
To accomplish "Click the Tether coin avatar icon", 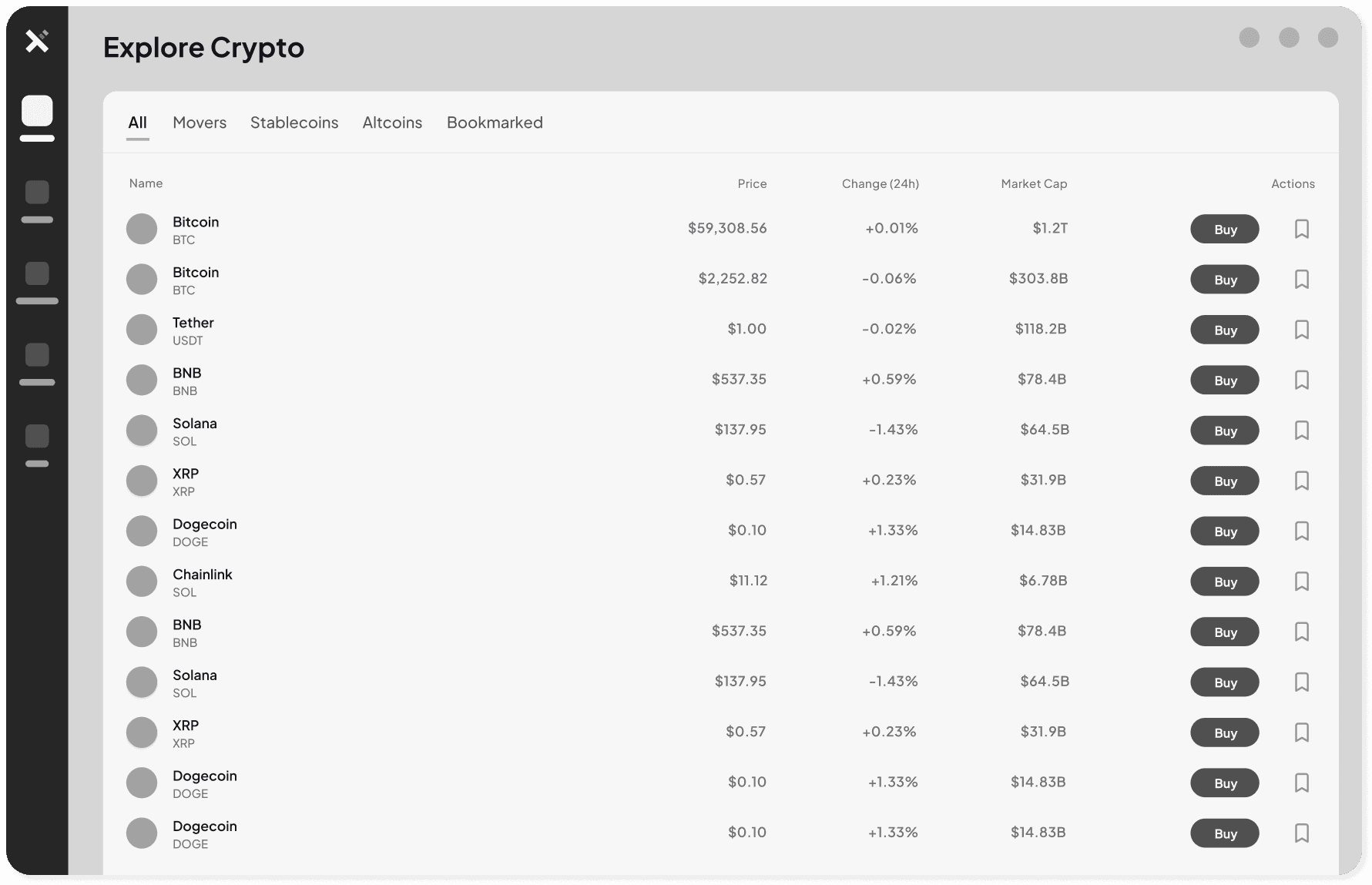I will (x=142, y=330).
